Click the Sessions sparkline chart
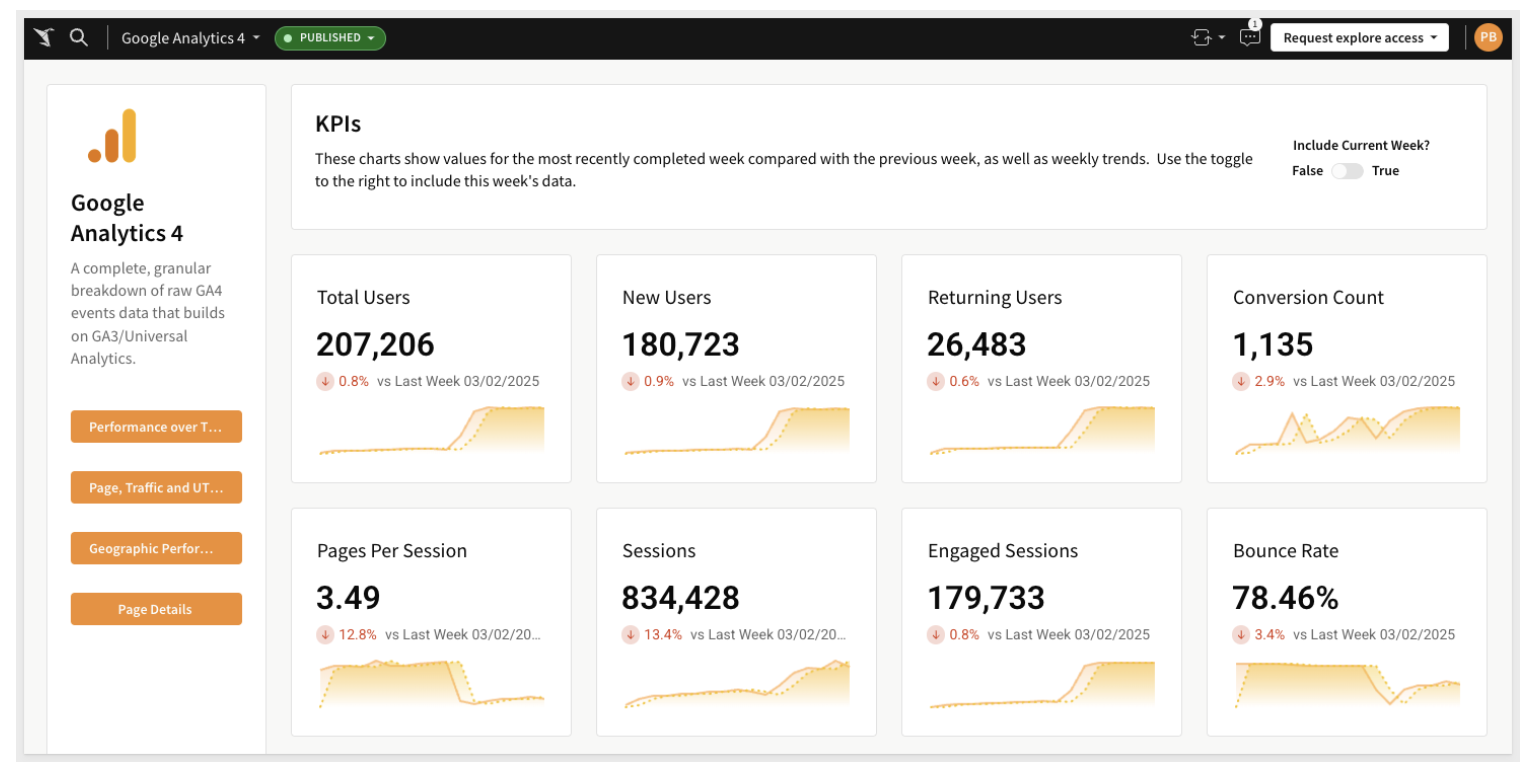1536x778 pixels. 736,684
